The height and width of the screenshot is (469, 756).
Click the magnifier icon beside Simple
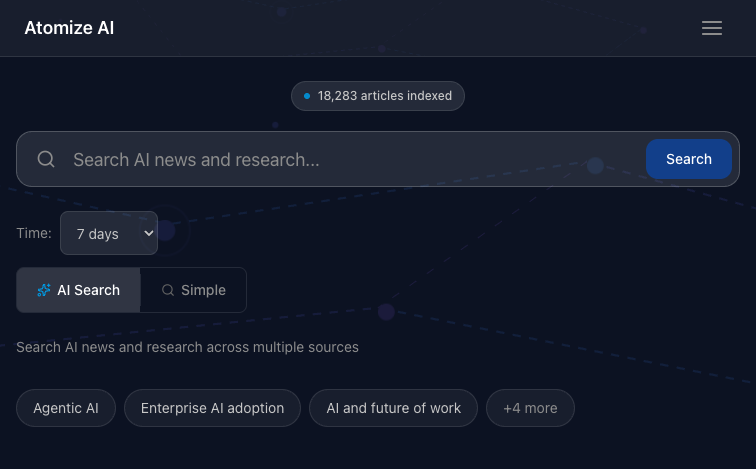(168, 290)
